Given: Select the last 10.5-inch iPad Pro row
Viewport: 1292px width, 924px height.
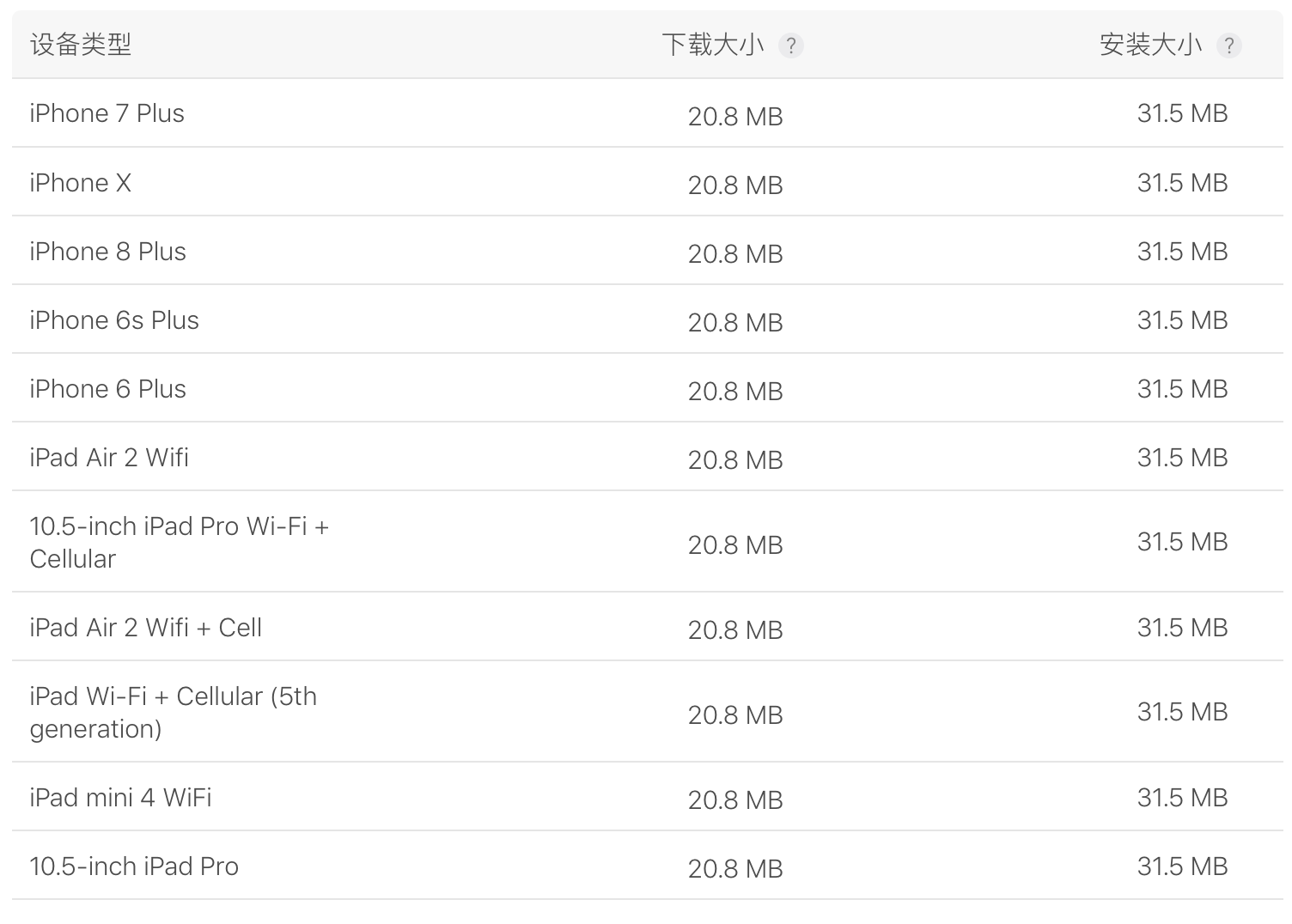Looking at the screenshot, I should [x=647, y=866].
